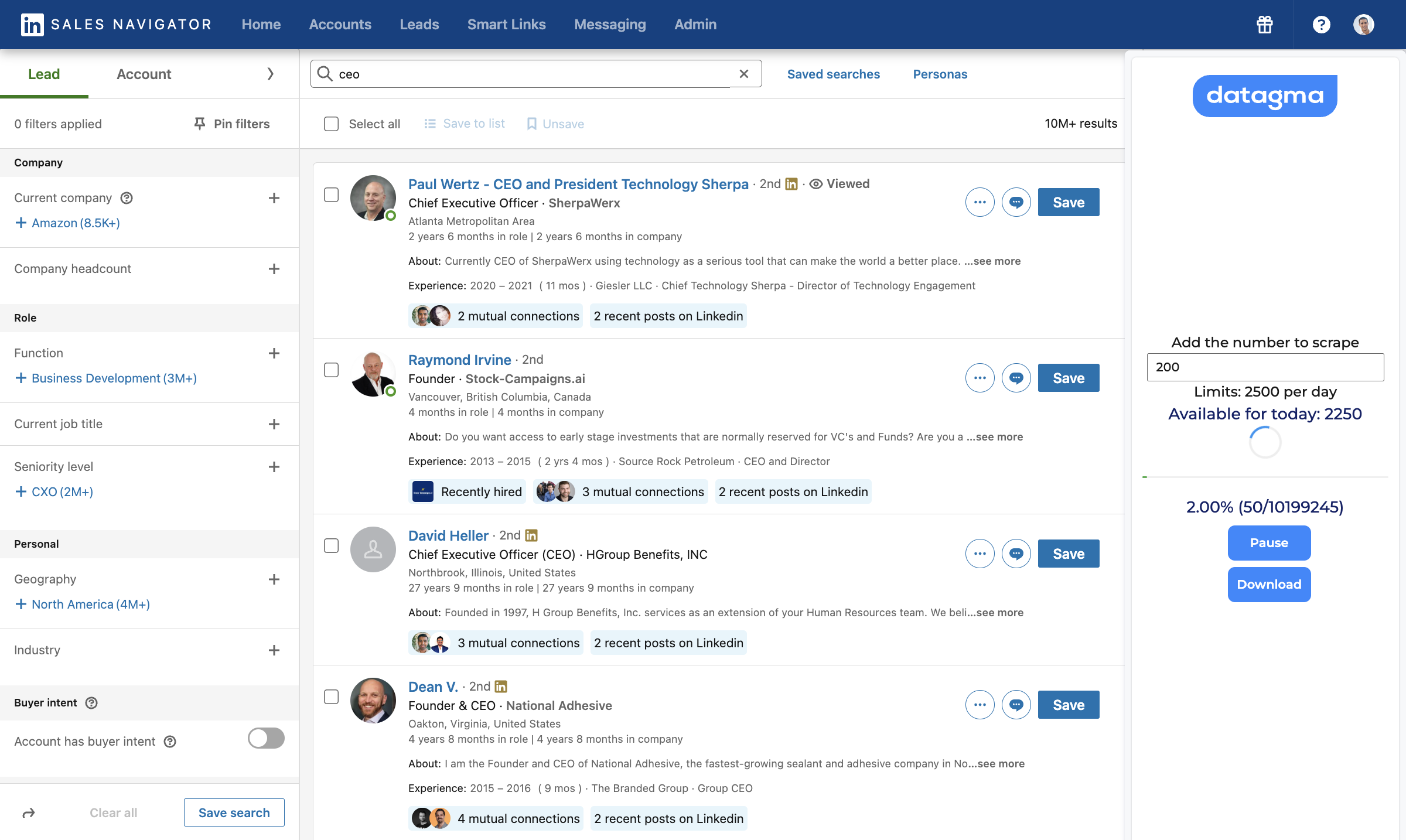This screenshot has height=840, width=1406.
Task: Click the number to scrape input field
Action: point(1265,367)
